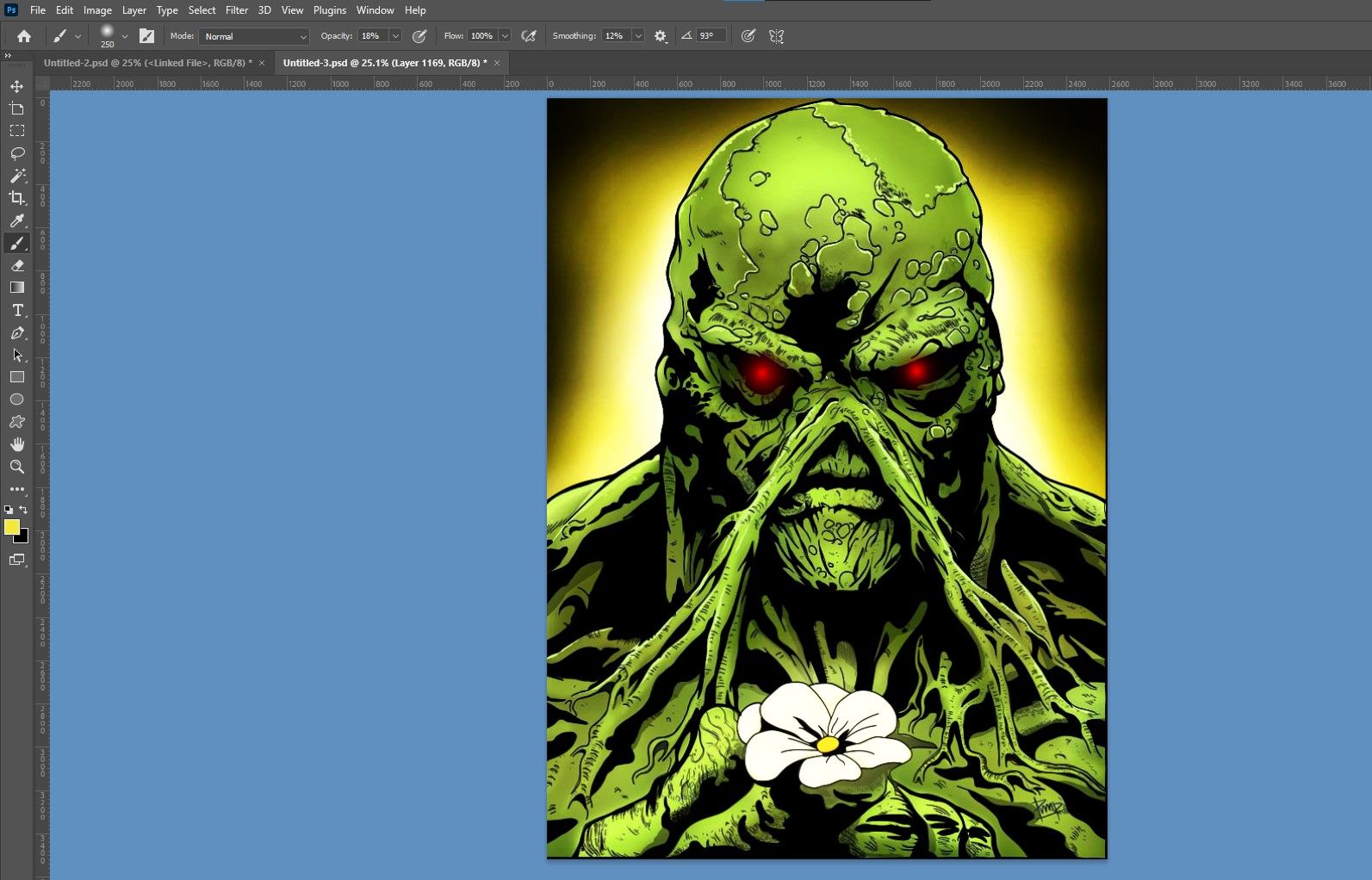The width and height of the screenshot is (1372, 880).
Task: Open the Plugins menu
Action: click(x=330, y=10)
